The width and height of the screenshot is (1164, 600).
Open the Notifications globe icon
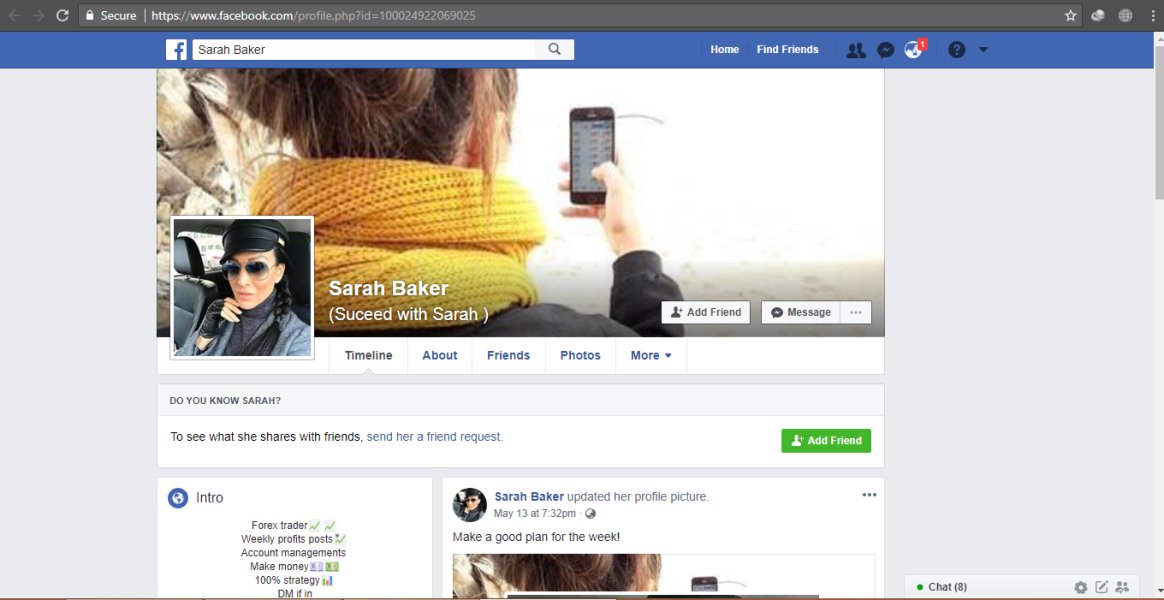click(913, 50)
